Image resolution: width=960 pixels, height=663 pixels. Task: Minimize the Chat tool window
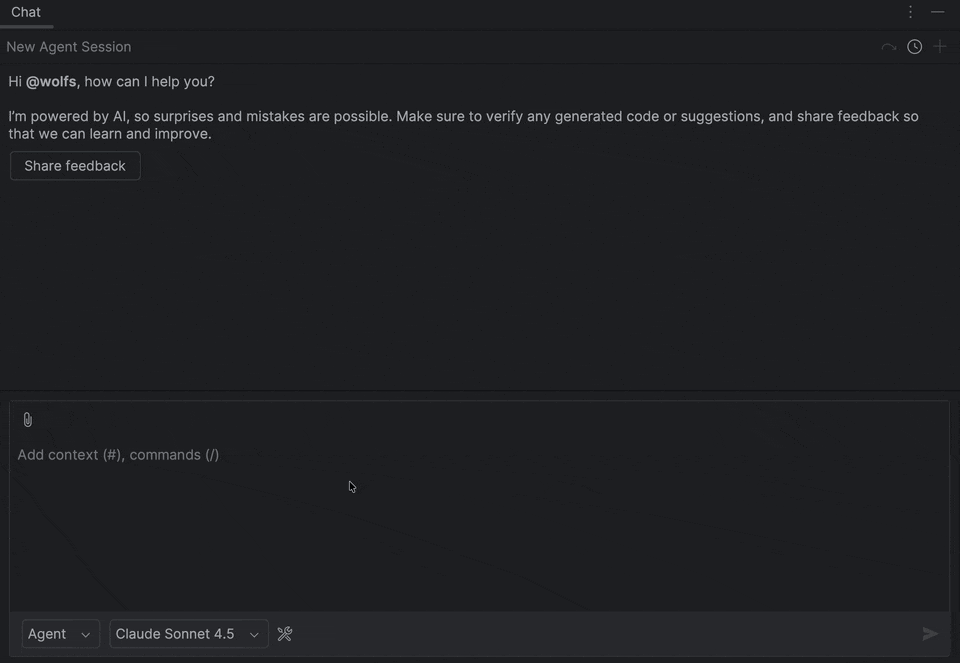[x=938, y=12]
